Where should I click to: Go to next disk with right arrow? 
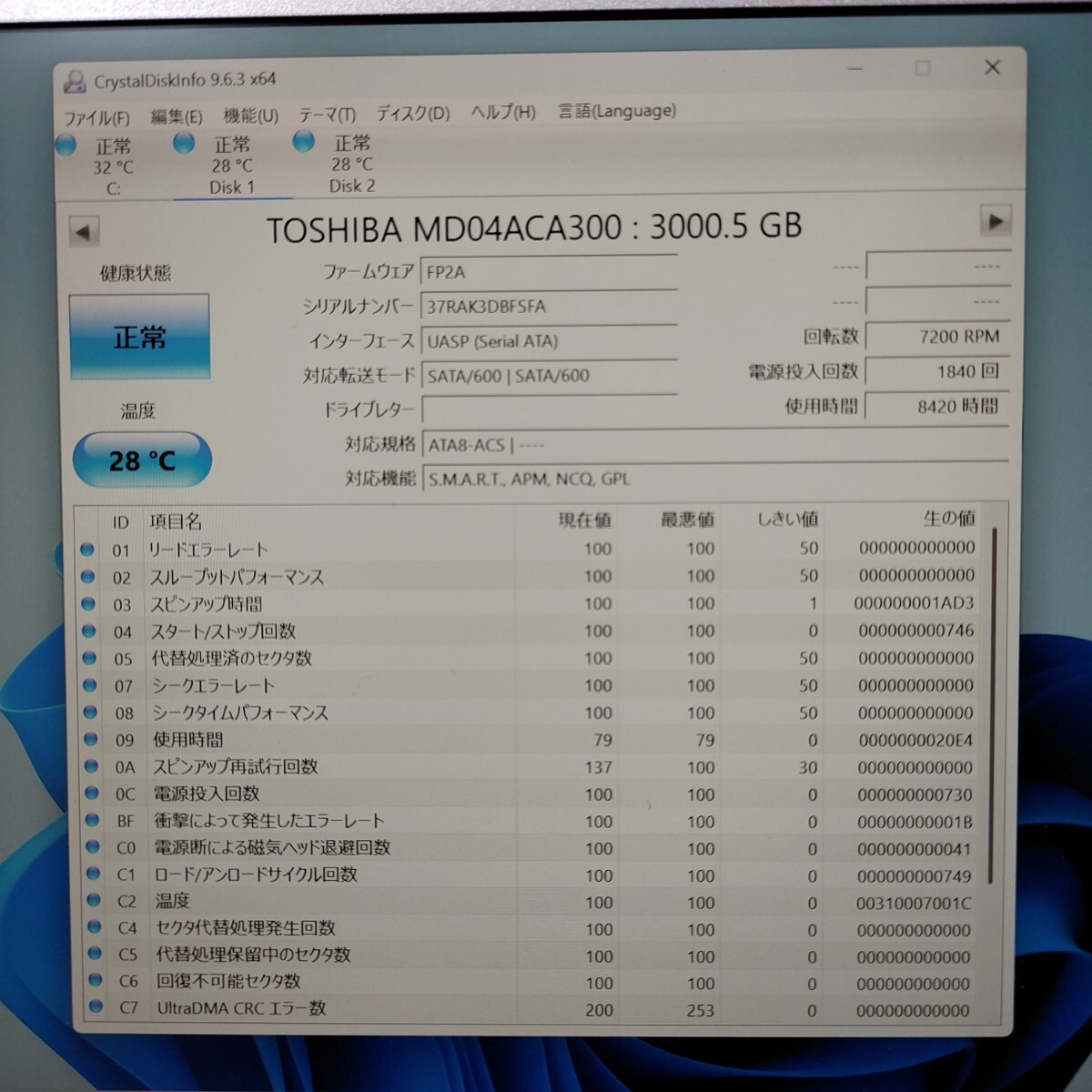(996, 221)
